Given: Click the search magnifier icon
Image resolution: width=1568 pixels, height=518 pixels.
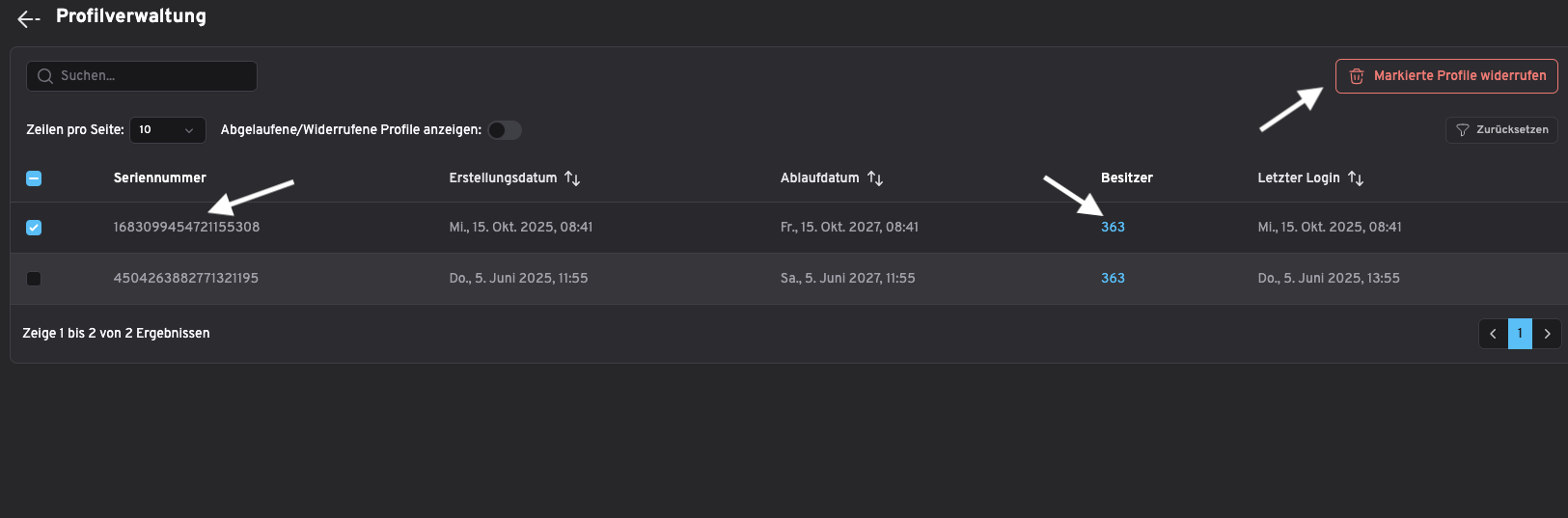Looking at the screenshot, I should 44,76.
